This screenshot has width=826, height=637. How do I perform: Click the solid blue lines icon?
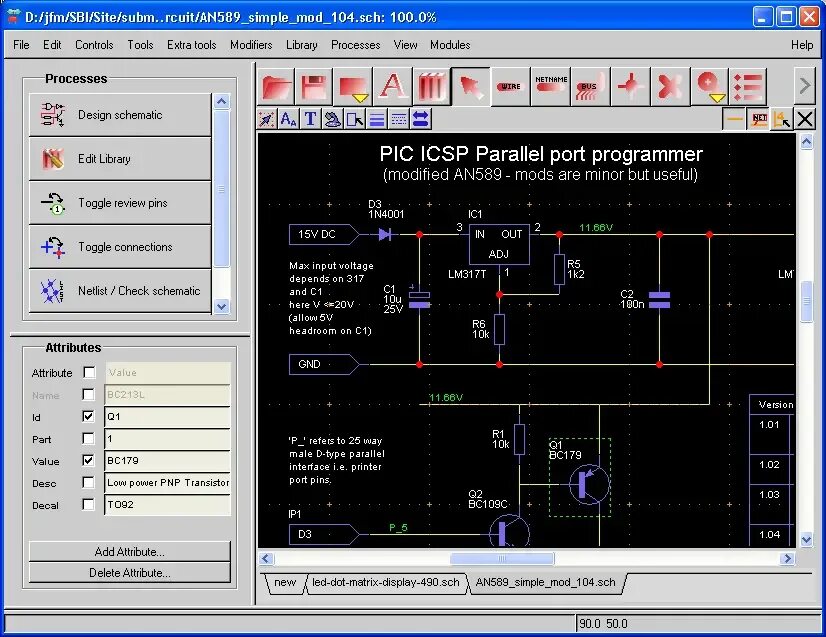[x=377, y=119]
